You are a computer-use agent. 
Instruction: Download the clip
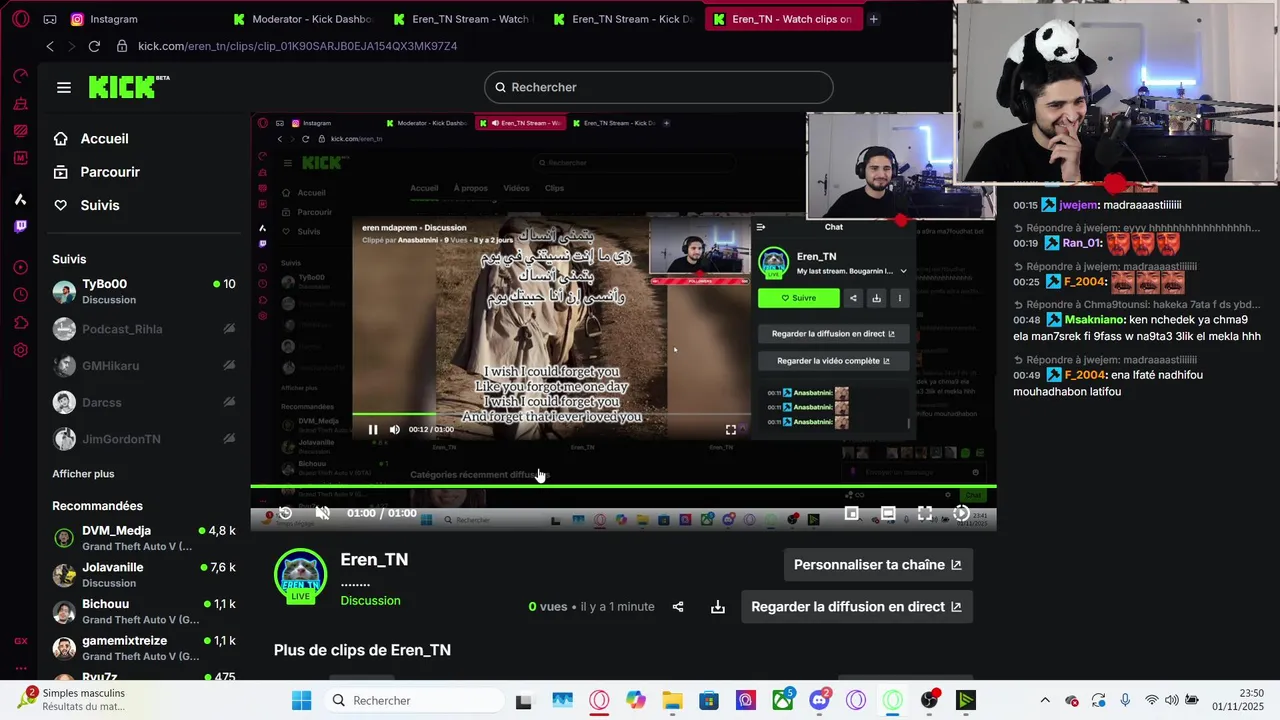click(718, 607)
